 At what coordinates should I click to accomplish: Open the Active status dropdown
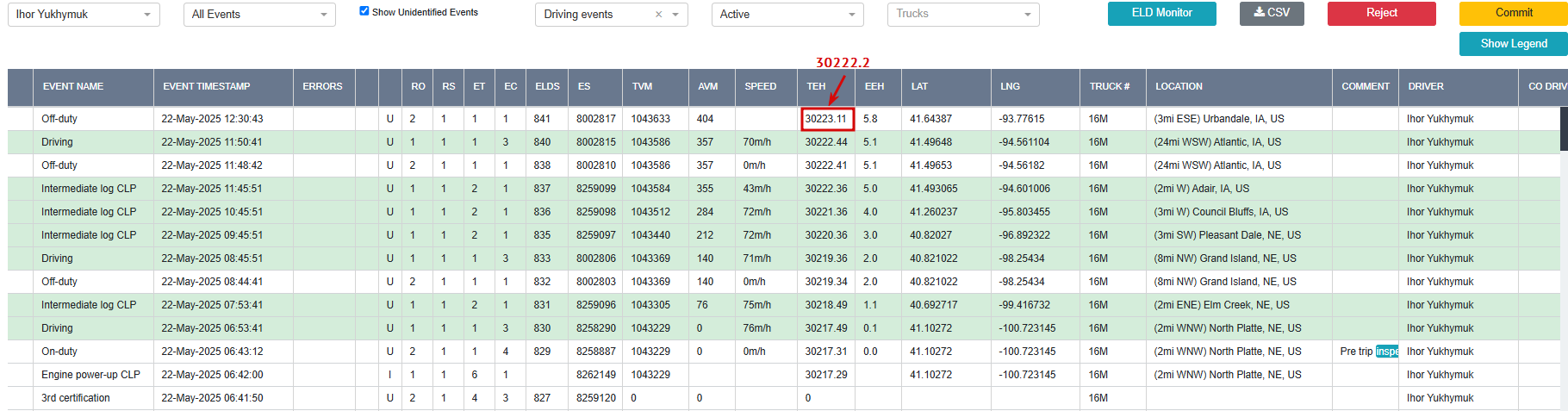(x=787, y=15)
